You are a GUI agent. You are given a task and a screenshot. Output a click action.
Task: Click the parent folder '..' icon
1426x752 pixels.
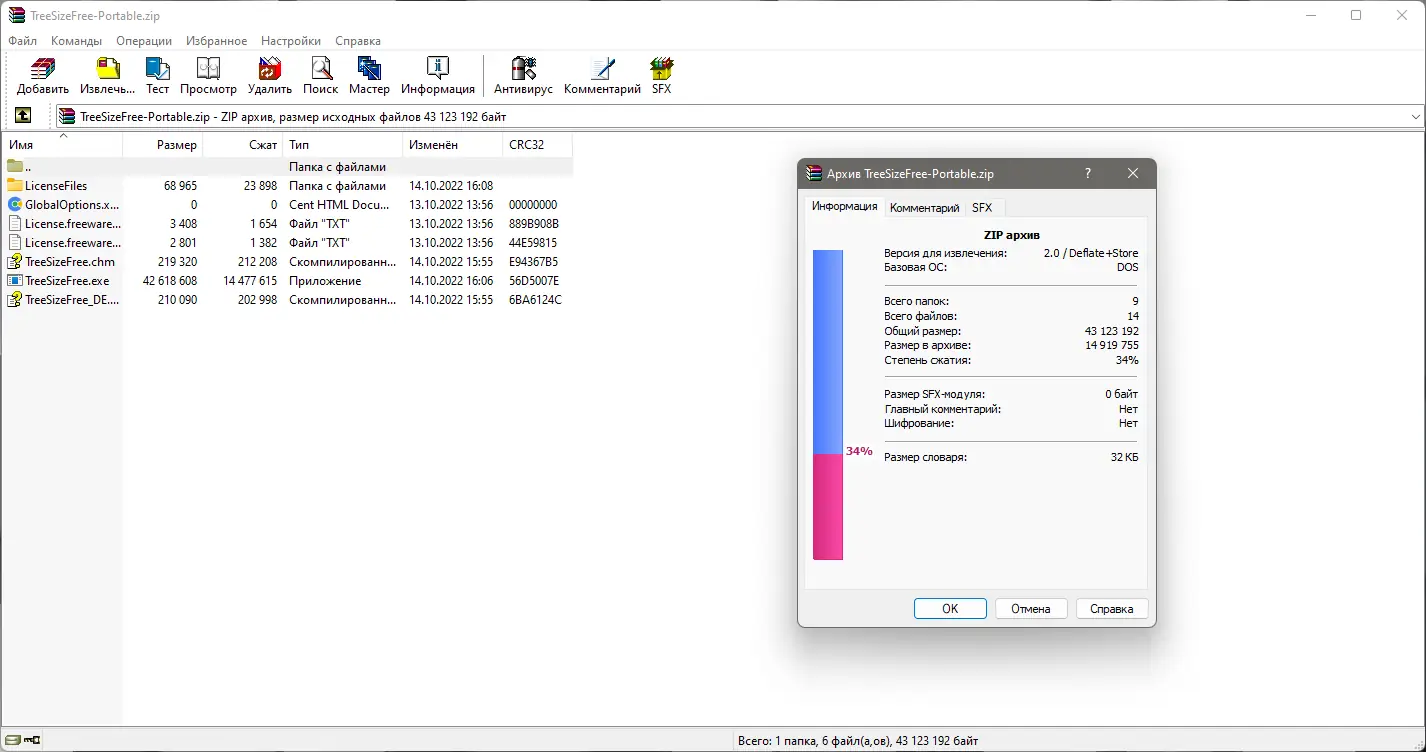pos(15,167)
